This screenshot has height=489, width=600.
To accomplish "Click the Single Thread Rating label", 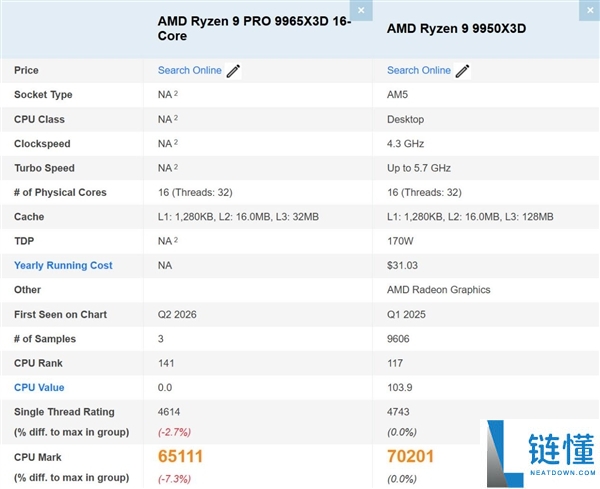I will pyautogui.click(x=64, y=412).
